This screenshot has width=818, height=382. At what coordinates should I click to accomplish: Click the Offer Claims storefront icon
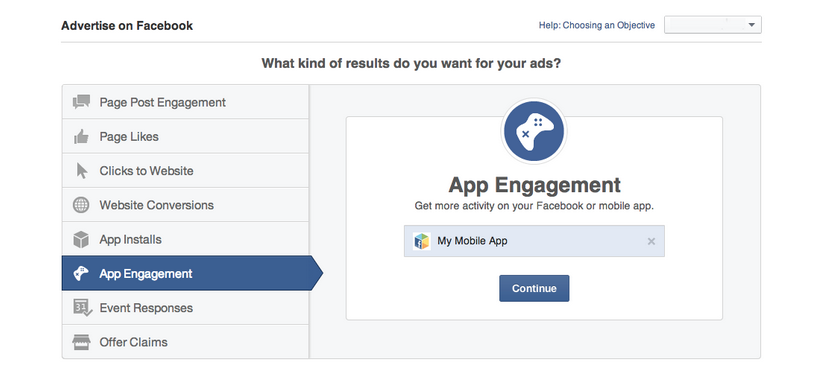coord(81,342)
